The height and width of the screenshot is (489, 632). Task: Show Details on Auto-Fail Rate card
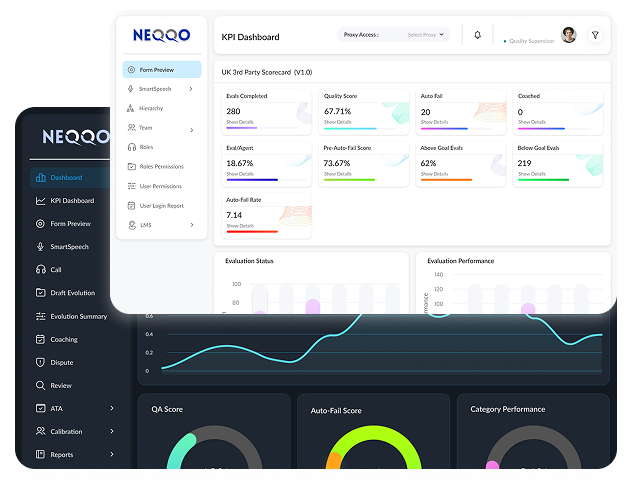pyautogui.click(x=240, y=226)
